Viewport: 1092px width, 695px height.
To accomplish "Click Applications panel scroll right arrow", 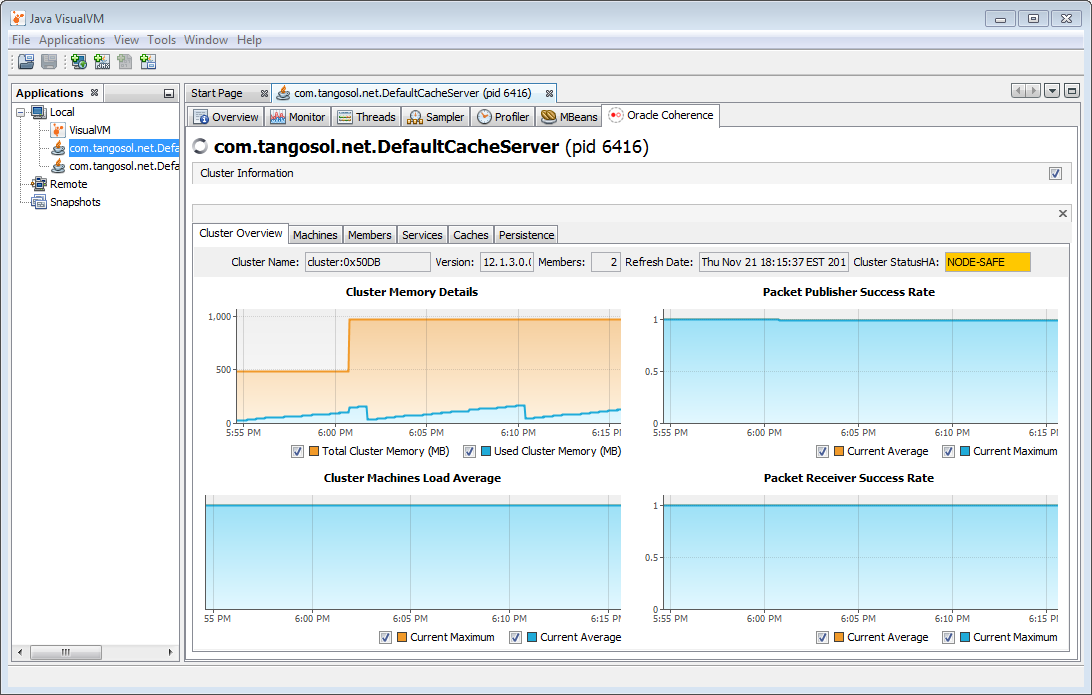I will click(x=170, y=653).
